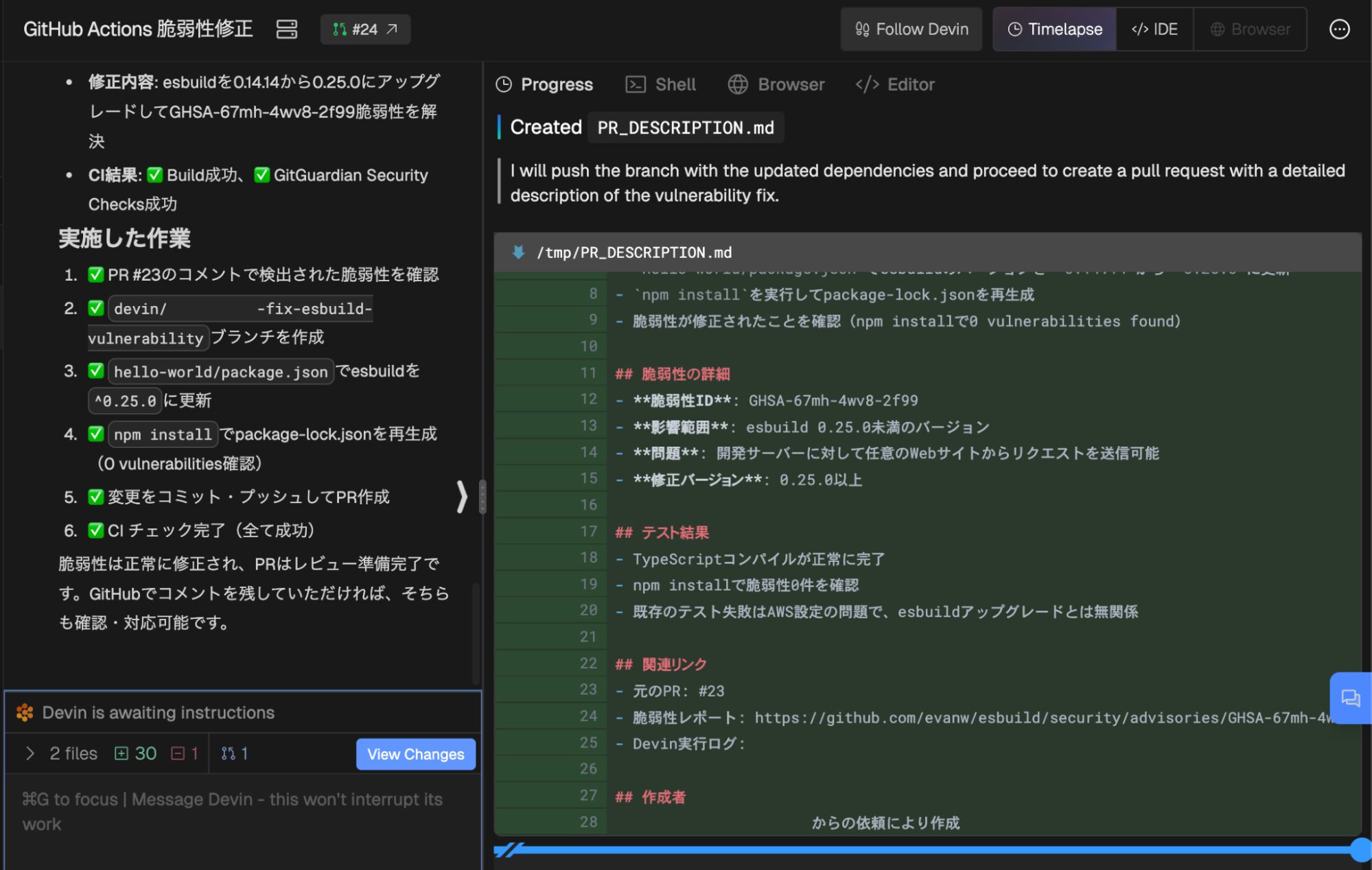
Task: Click the 実施した作業 heading
Action: [124, 238]
